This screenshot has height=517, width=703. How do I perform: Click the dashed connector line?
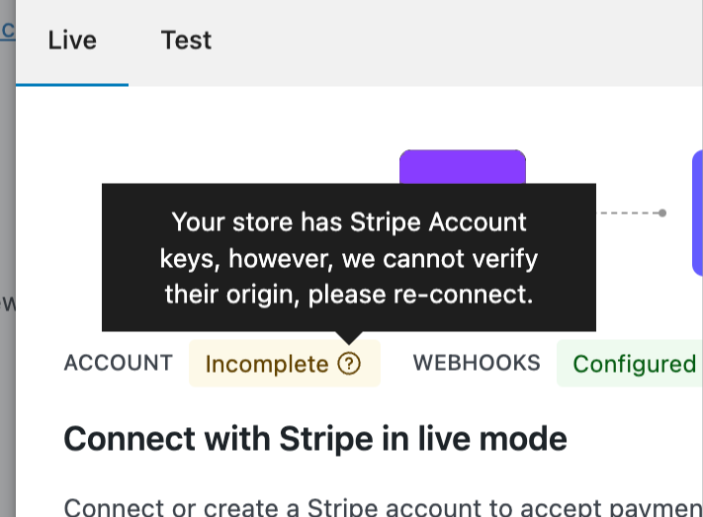[628, 213]
